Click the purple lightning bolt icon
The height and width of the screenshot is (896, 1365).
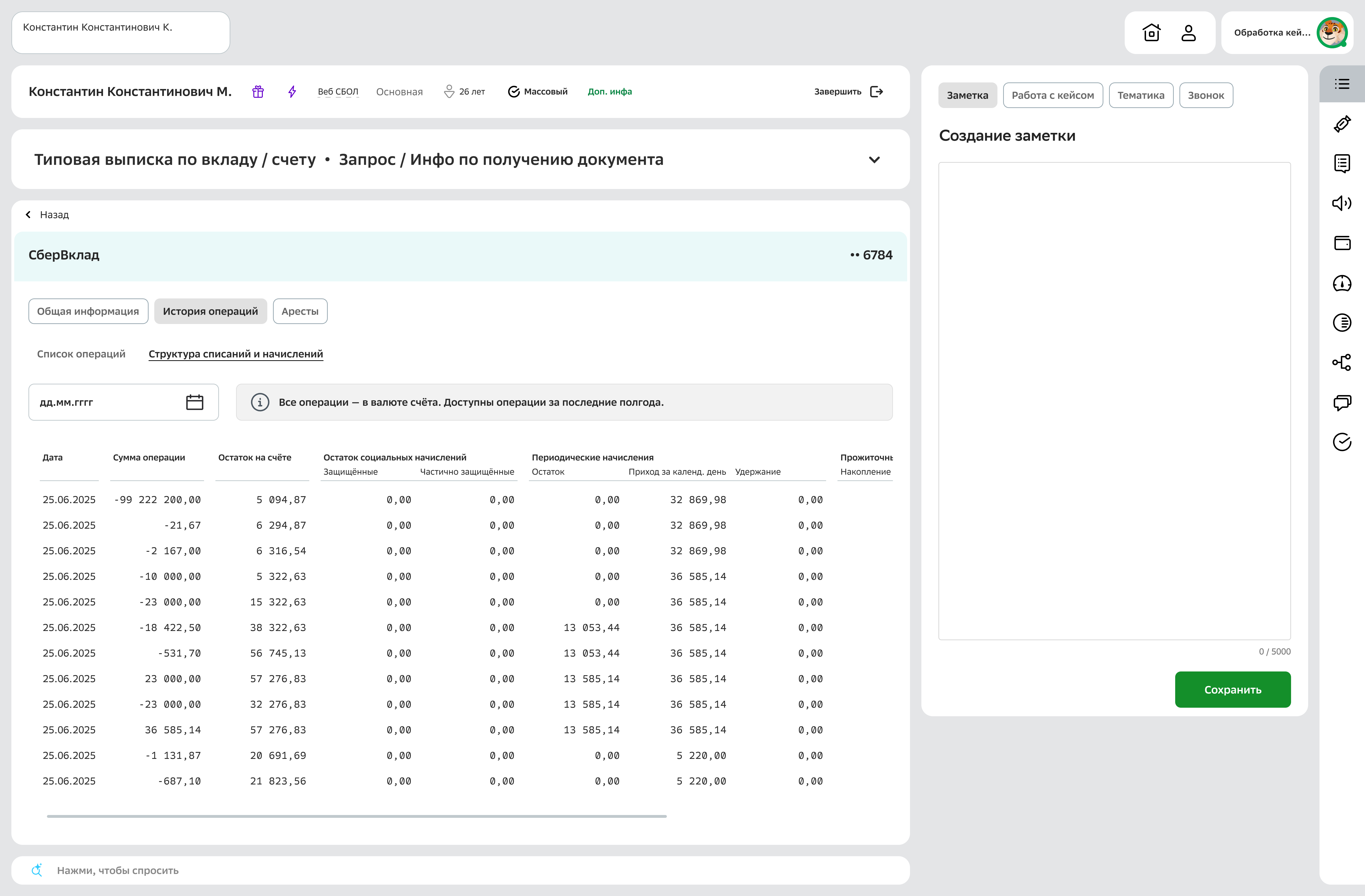tap(292, 92)
